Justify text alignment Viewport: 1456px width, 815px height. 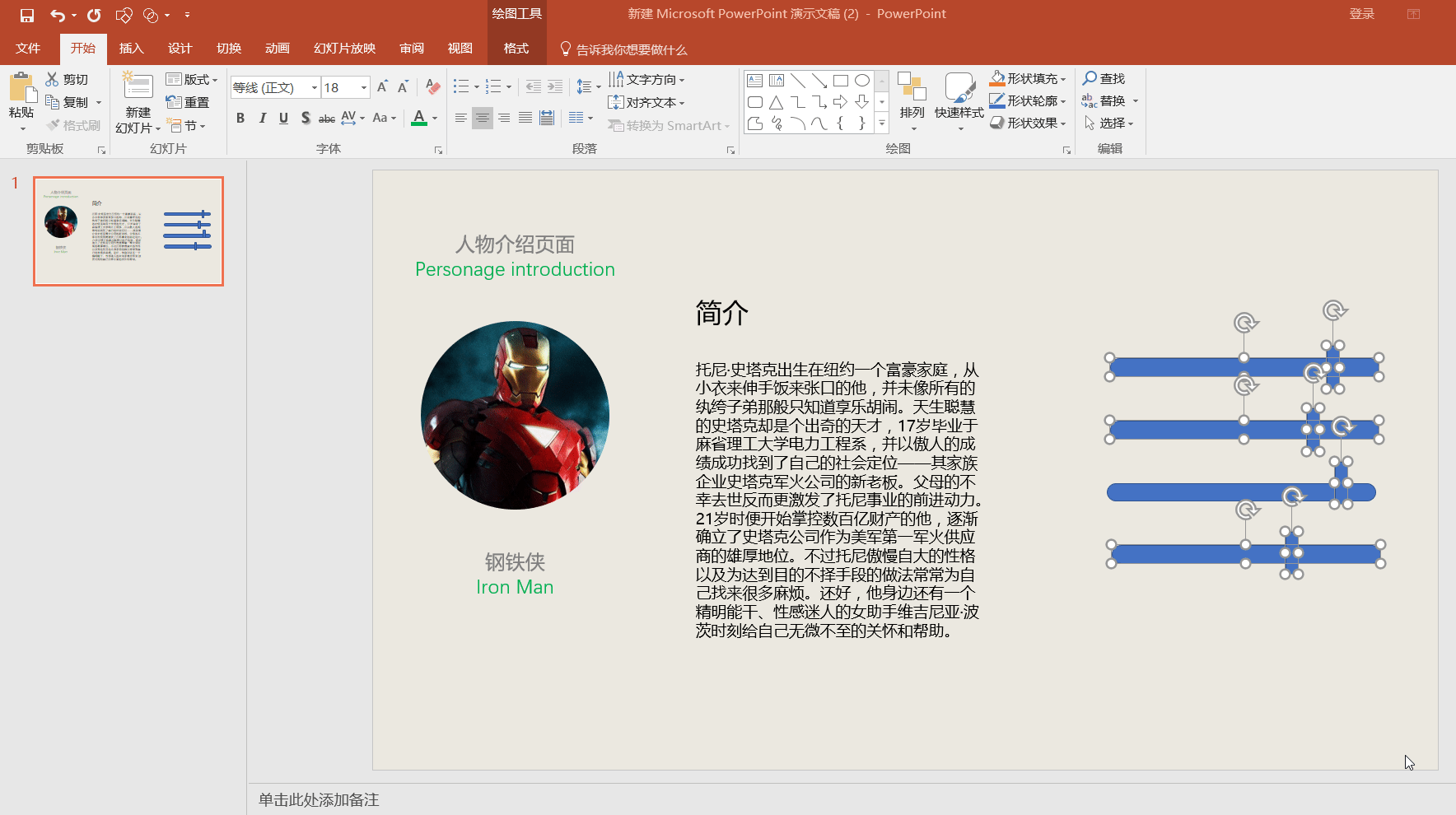click(x=525, y=118)
